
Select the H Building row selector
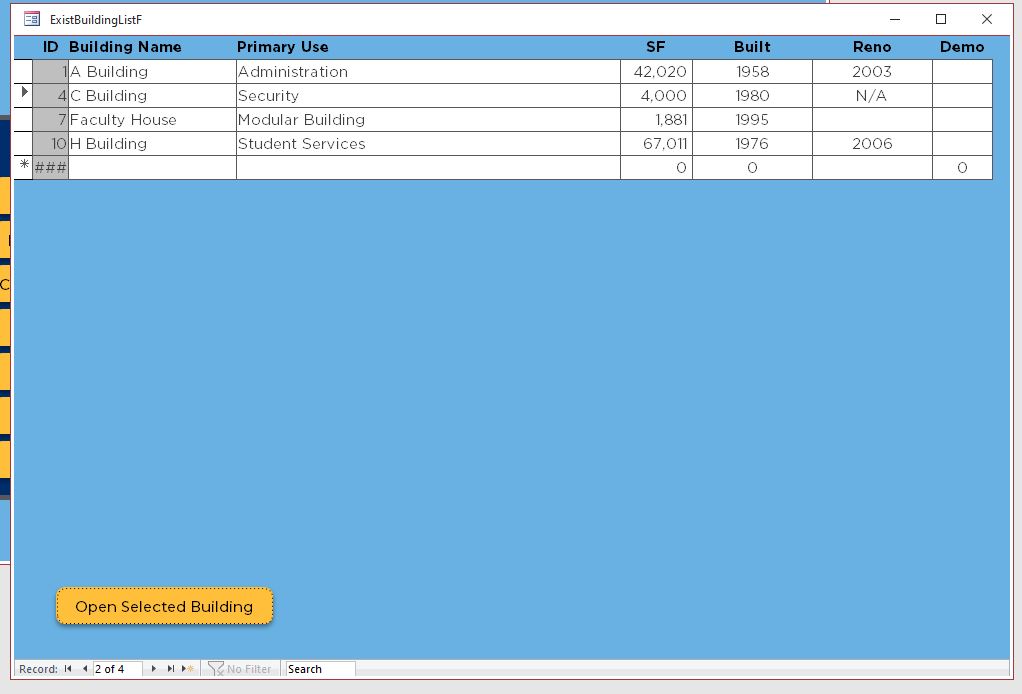pyautogui.click(x=24, y=144)
